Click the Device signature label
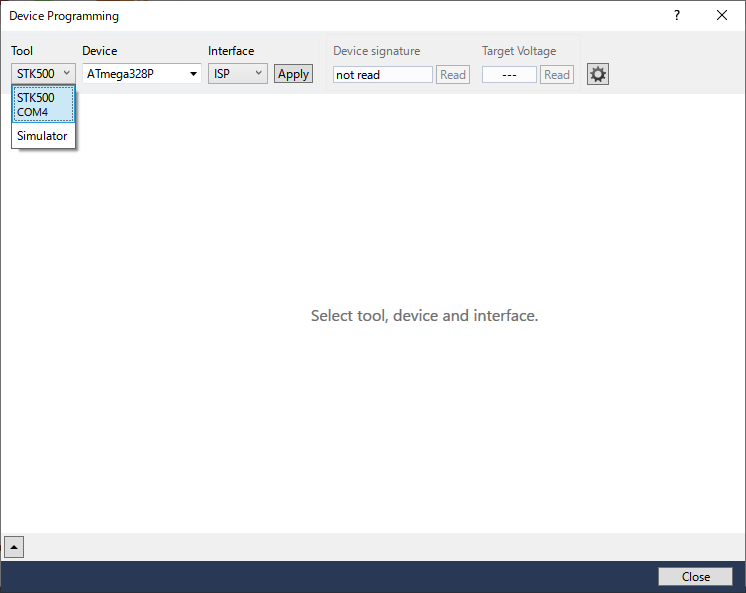 (x=376, y=51)
